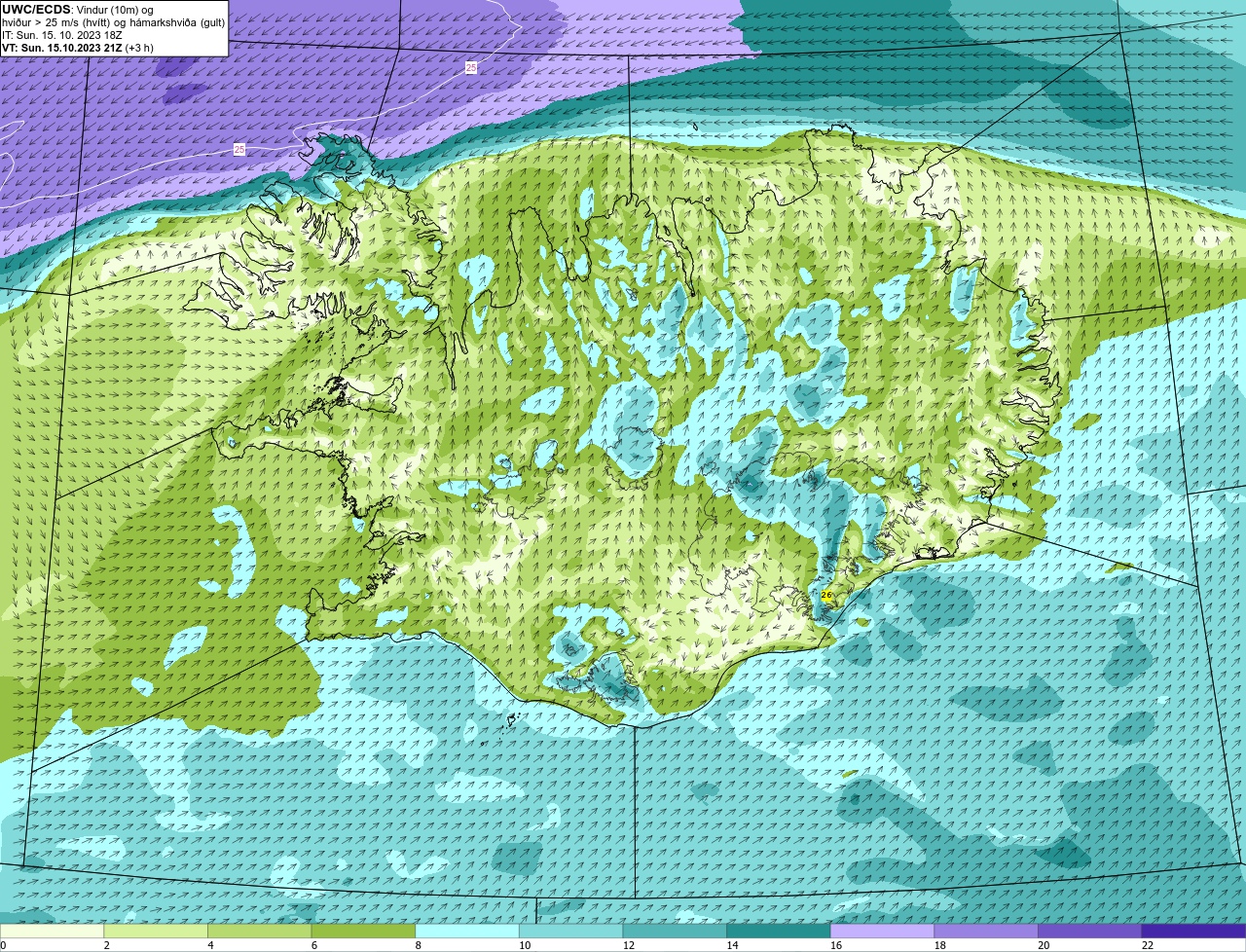Click the 2–4 m/s light green legend swatch
This screenshot has height=952, width=1246.
157,931
